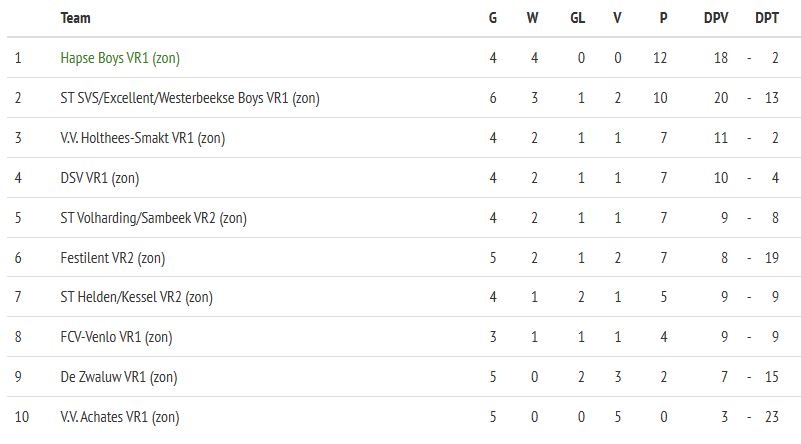Screen dimensions: 801x444
Task: Click Hapse Boys points value 12
Action: point(660,58)
